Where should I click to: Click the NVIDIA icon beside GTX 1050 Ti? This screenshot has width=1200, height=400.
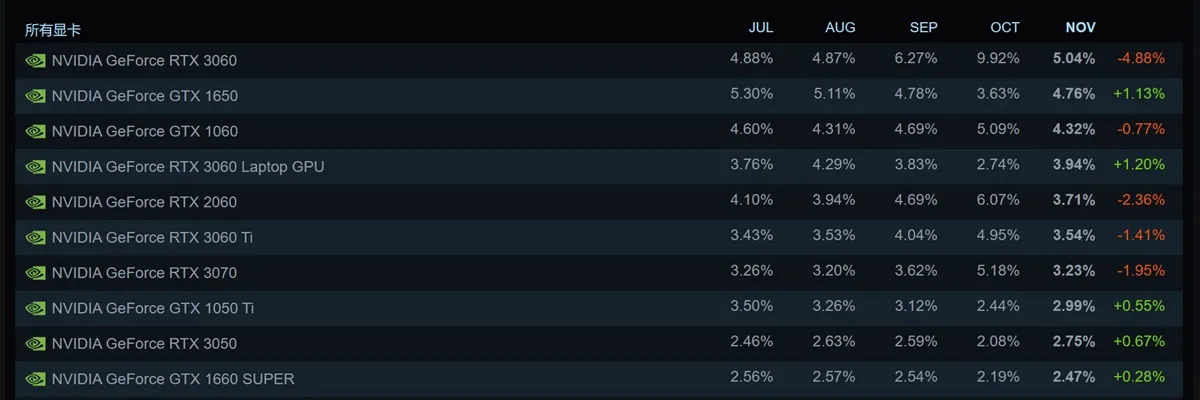(x=35, y=308)
